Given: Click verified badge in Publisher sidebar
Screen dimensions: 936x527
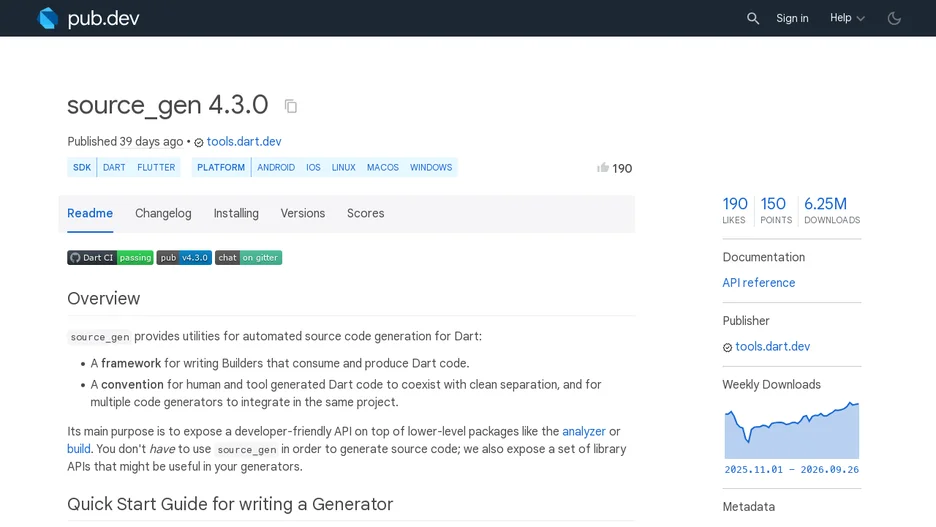Looking at the screenshot, I should [x=727, y=347].
